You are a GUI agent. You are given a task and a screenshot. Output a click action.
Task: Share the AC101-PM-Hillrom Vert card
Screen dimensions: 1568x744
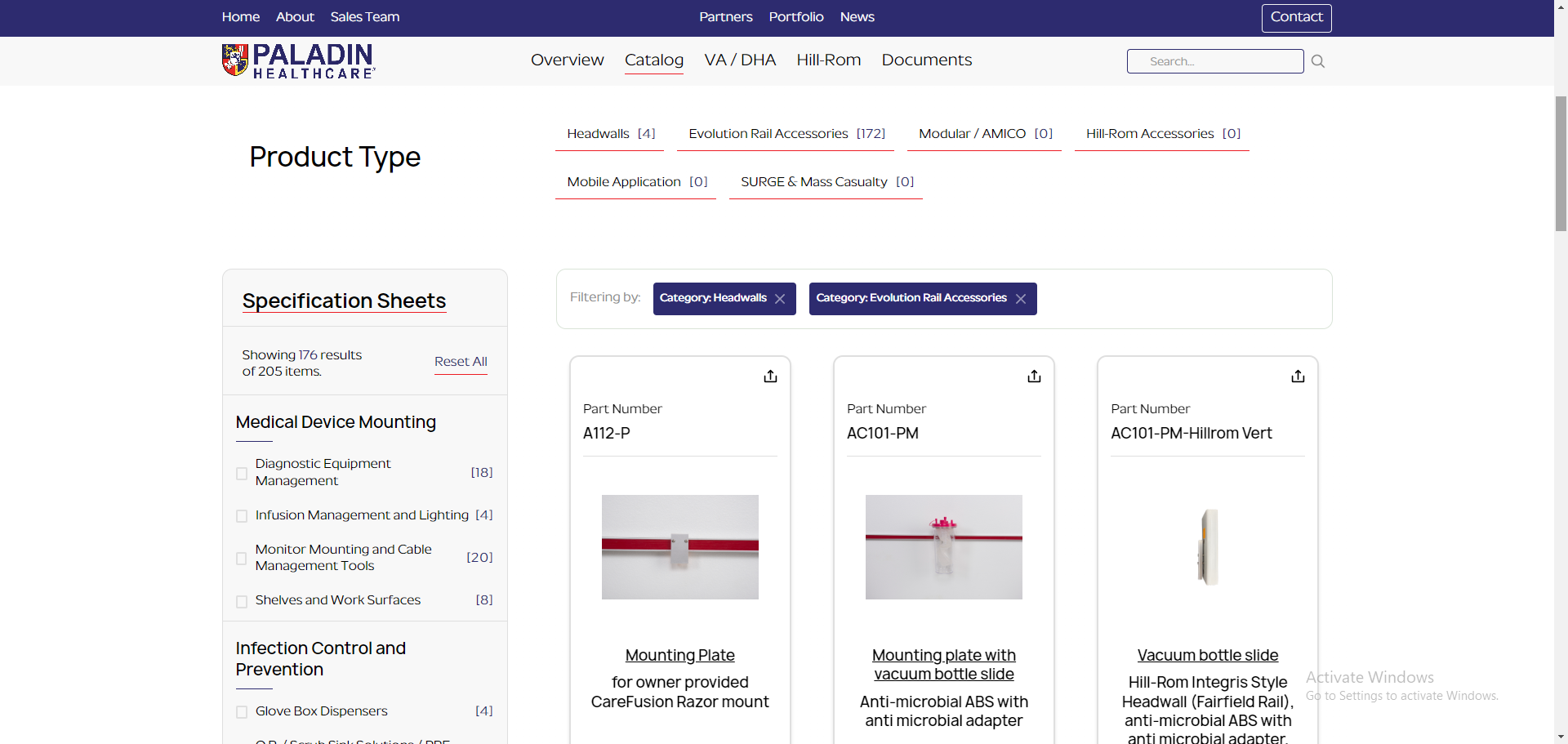coord(1298,376)
